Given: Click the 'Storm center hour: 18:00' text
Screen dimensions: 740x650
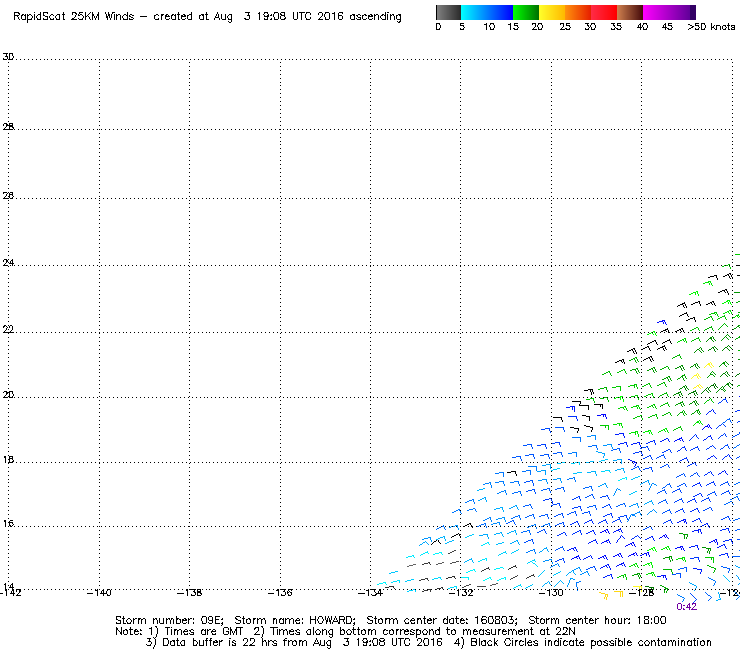Looking at the screenshot, I should 597,620.
